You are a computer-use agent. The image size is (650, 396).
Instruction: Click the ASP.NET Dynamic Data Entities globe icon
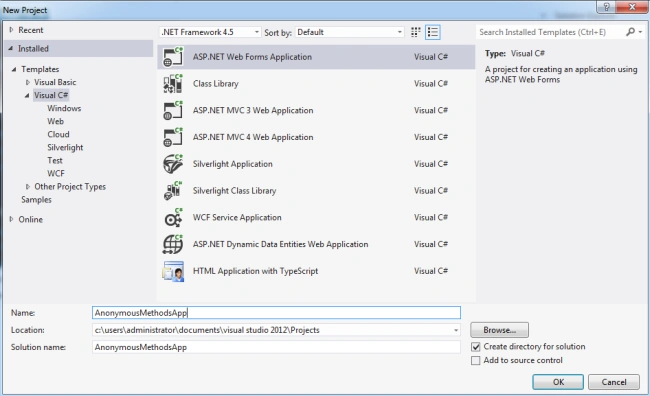[173, 244]
